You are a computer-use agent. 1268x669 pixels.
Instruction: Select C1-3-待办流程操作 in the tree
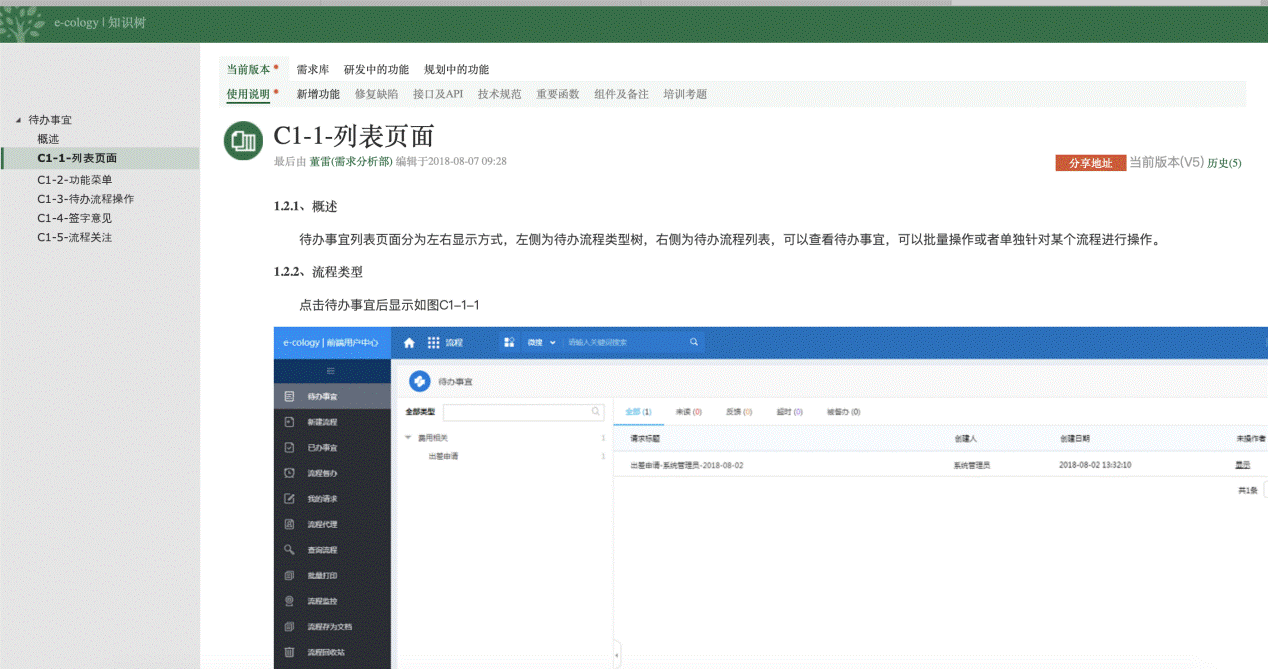tap(85, 199)
